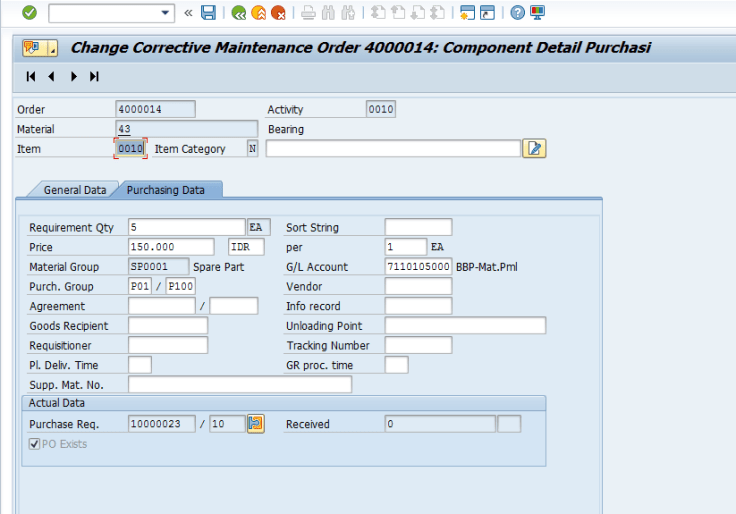Click the Tracking Number field
The height and width of the screenshot is (514, 736).
[x=418, y=345]
